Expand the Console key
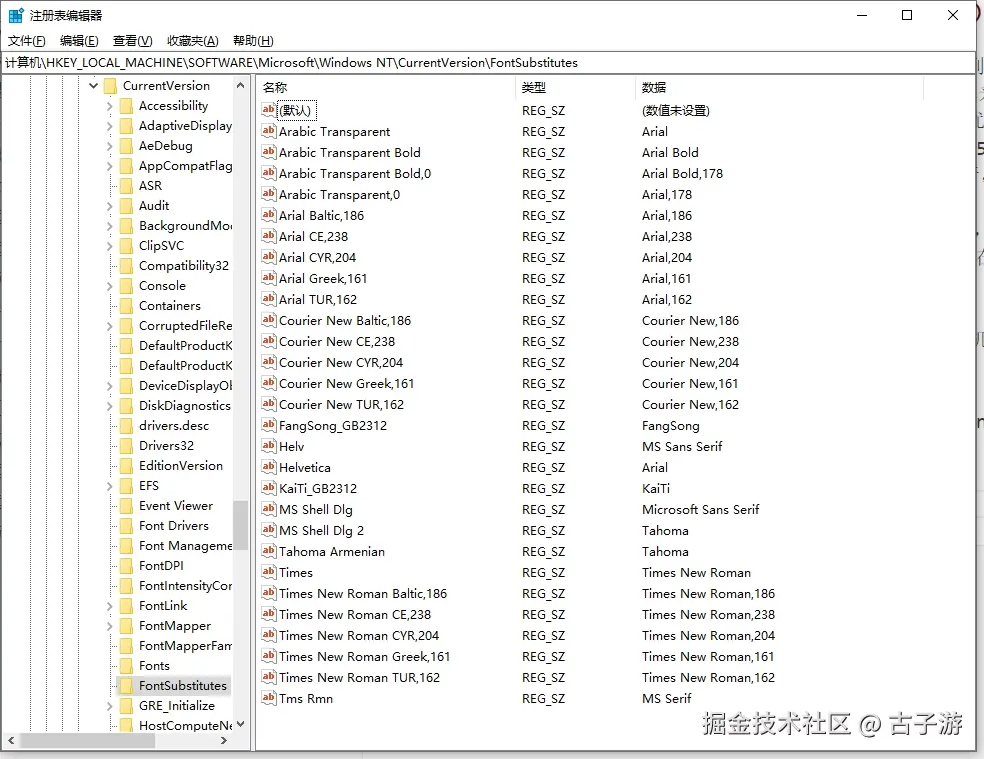This screenshot has height=759, width=984. tap(109, 286)
